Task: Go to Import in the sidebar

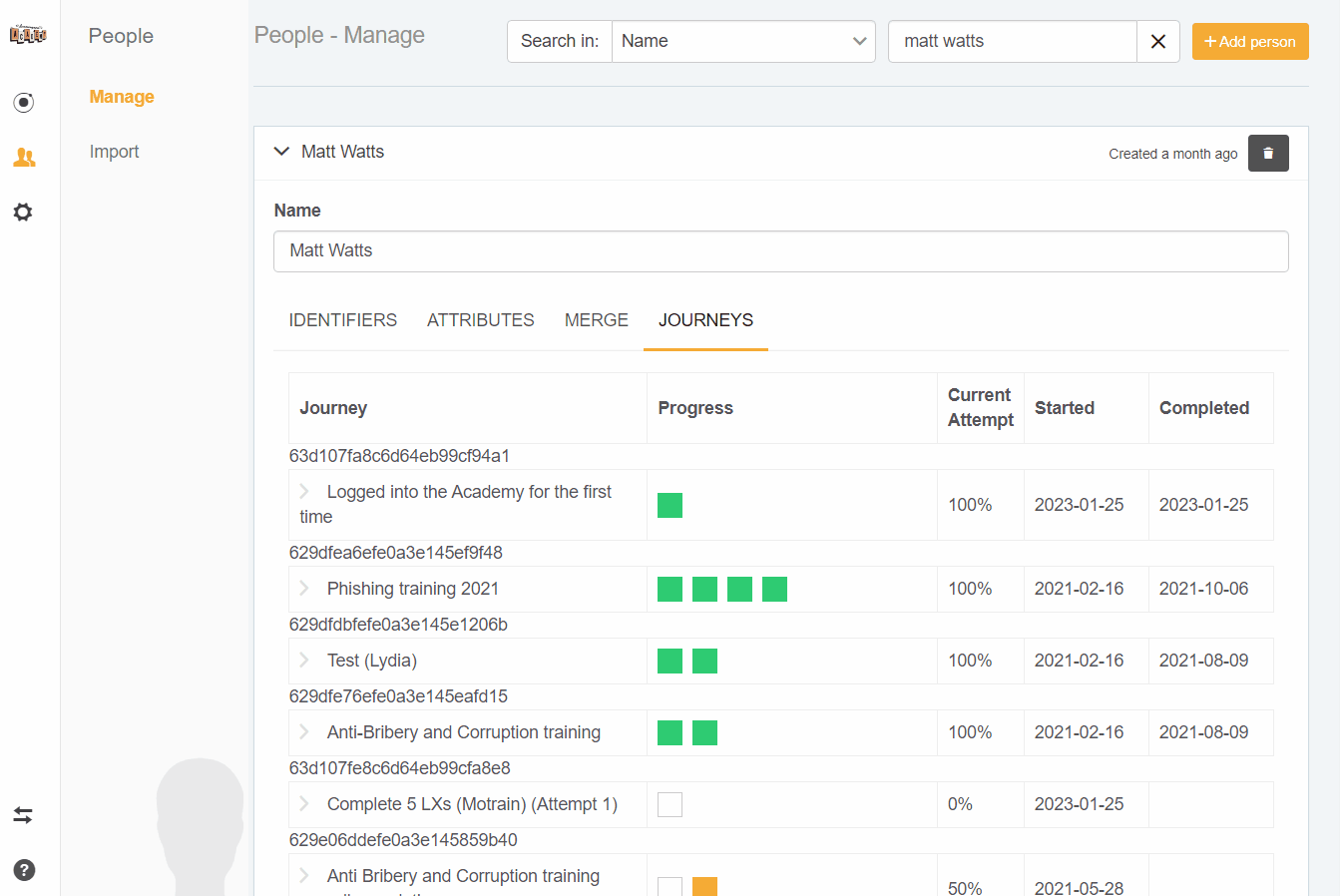Action: (x=114, y=152)
